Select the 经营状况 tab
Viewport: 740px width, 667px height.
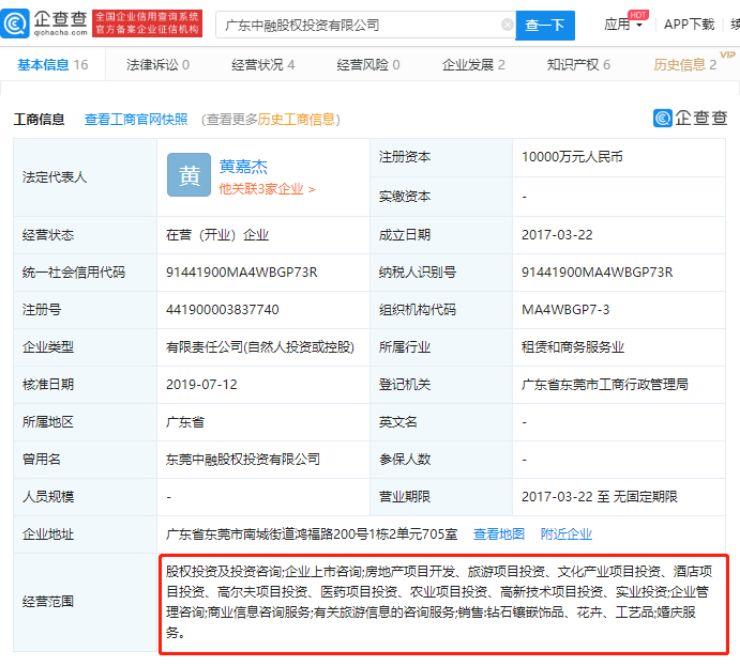(263, 65)
